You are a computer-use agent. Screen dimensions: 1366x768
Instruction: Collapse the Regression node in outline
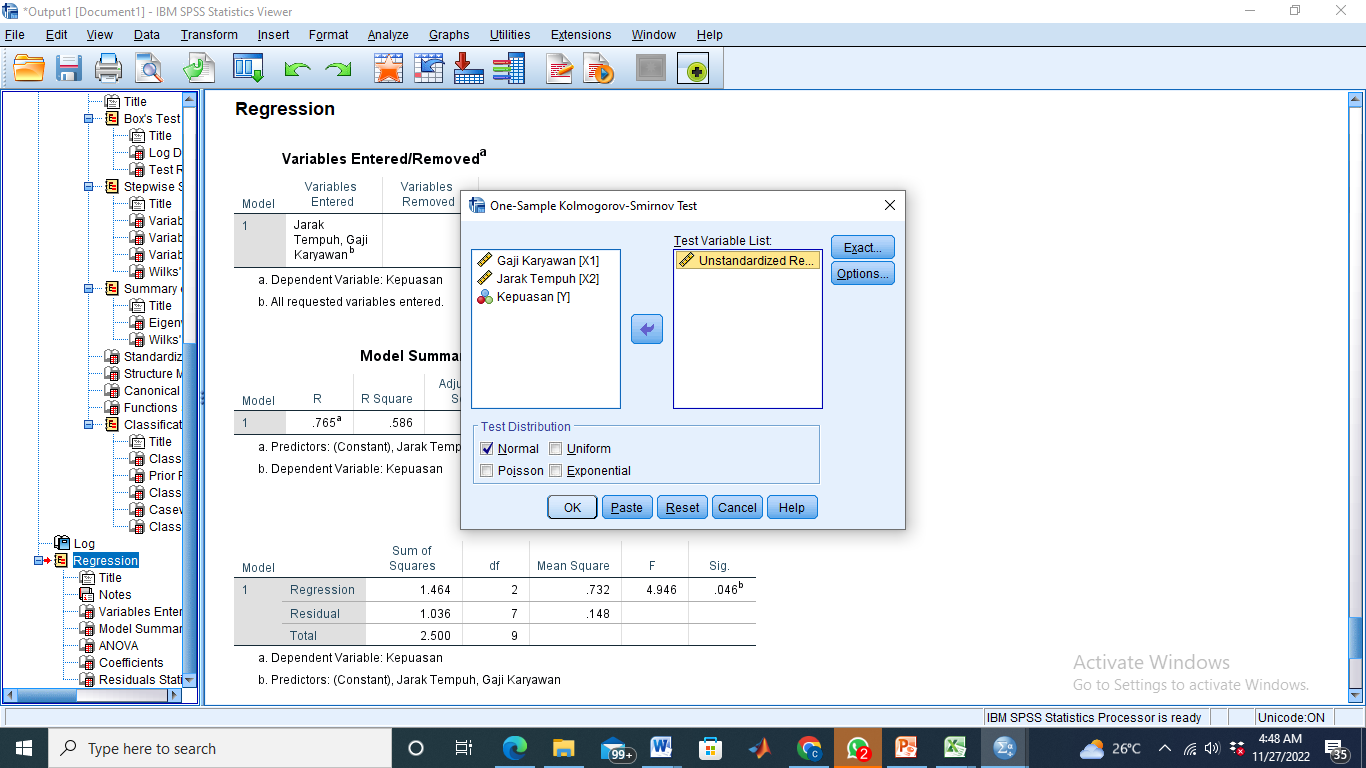38,561
